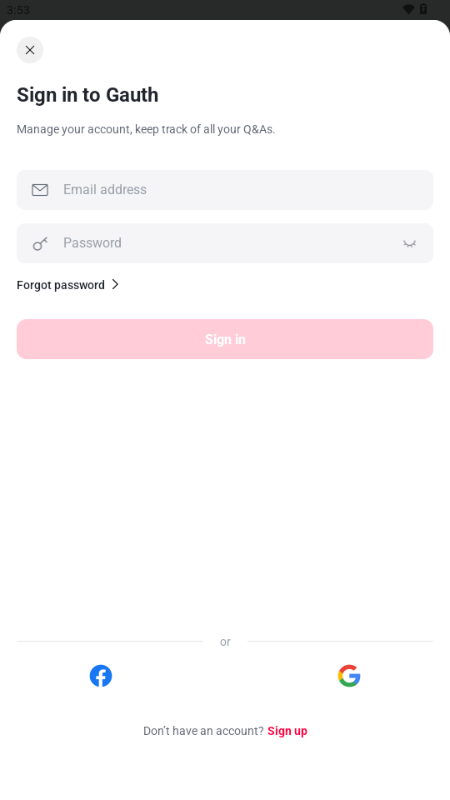Show password using the closed-eye icon
This screenshot has width=450, height=800.
point(409,243)
